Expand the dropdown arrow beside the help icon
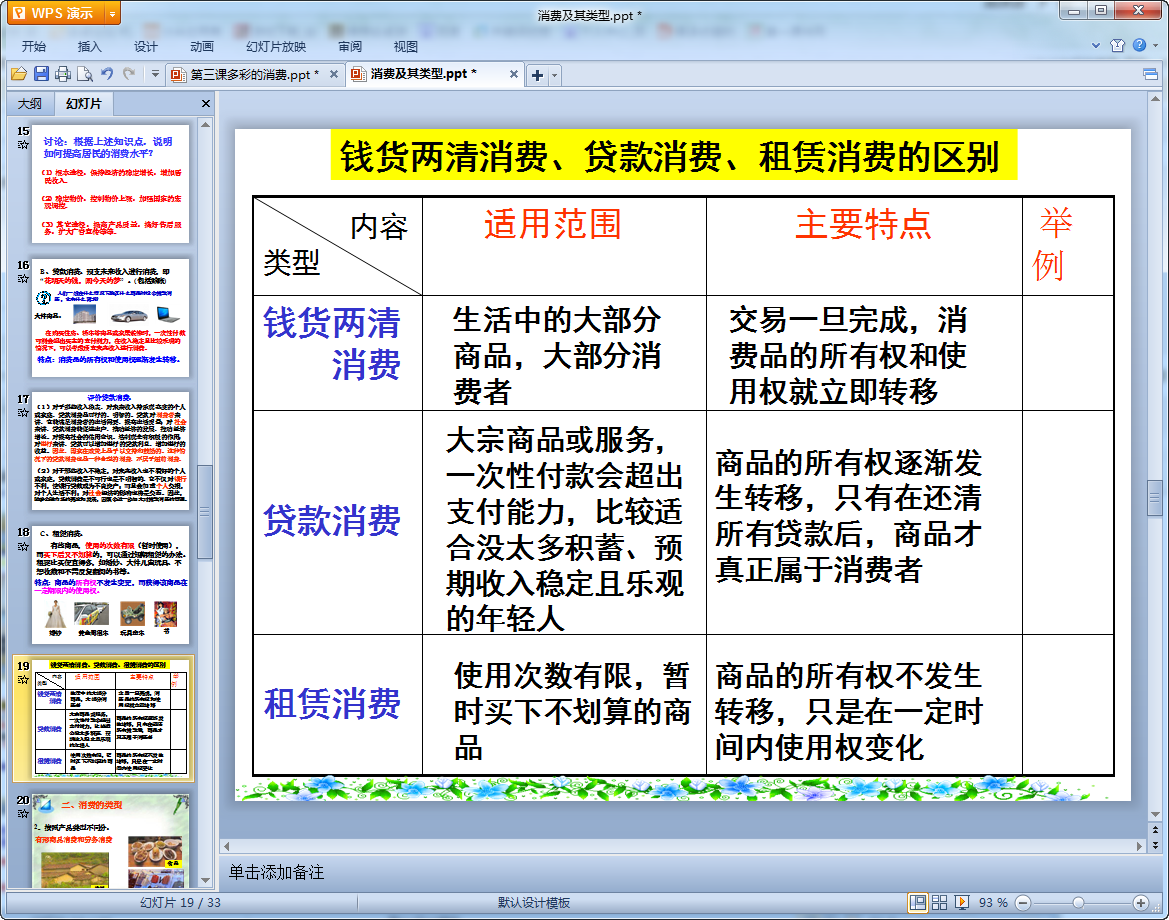This screenshot has height=920, width=1169. click(x=1155, y=45)
